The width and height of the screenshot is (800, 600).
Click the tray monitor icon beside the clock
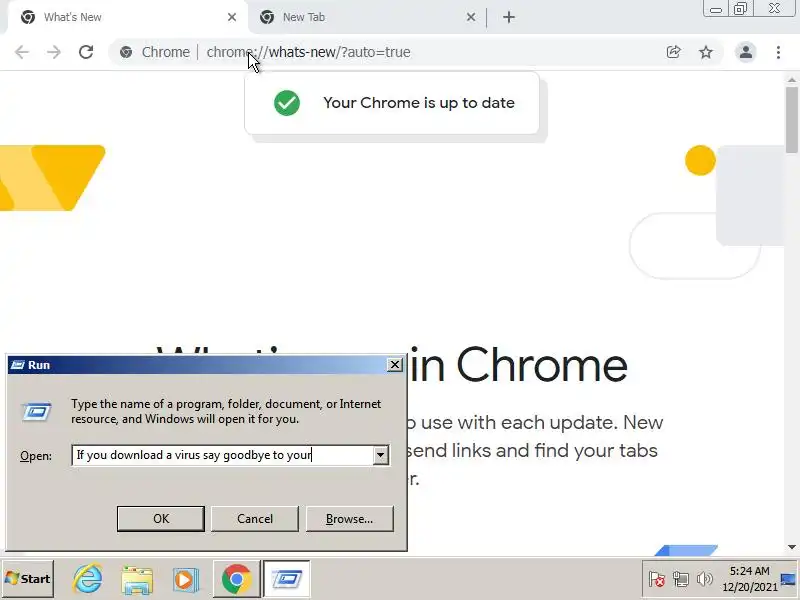tap(788, 579)
